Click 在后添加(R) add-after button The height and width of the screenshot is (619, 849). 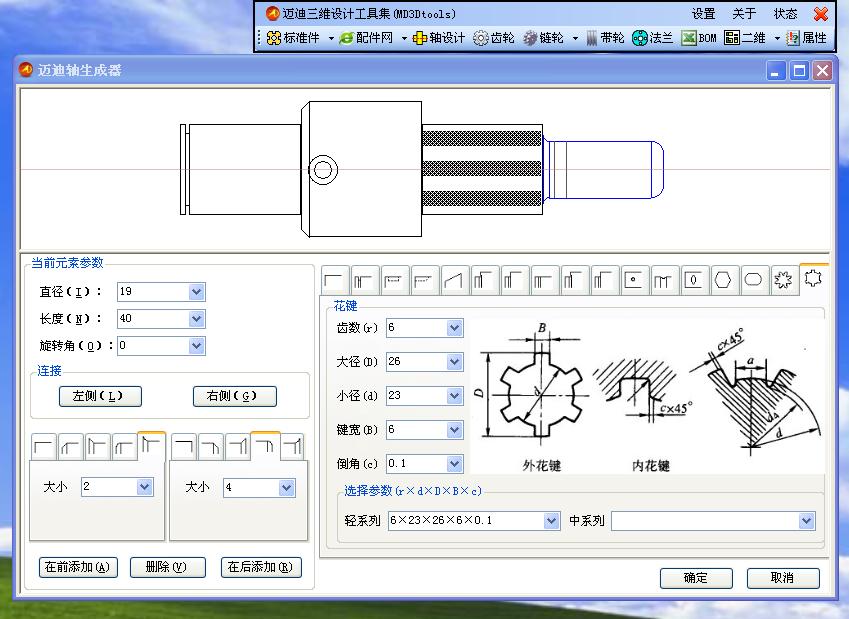(261, 567)
